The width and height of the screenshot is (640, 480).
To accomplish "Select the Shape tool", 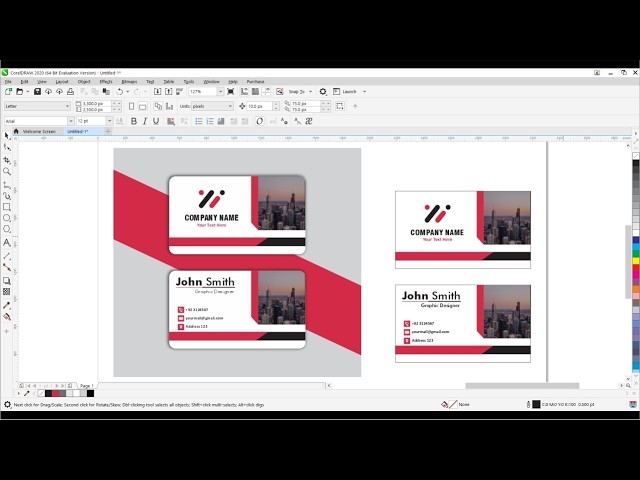I will point(7,147).
